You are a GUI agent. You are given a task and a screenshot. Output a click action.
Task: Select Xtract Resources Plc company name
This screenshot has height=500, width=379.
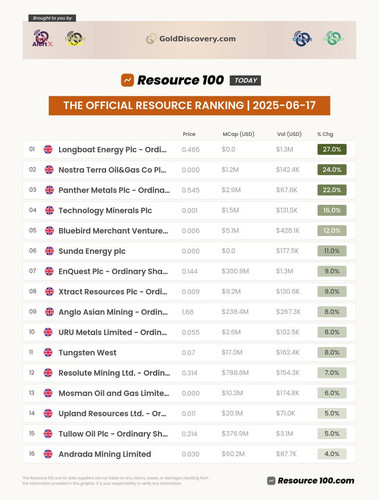pyautogui.click(x=113, y=292)
